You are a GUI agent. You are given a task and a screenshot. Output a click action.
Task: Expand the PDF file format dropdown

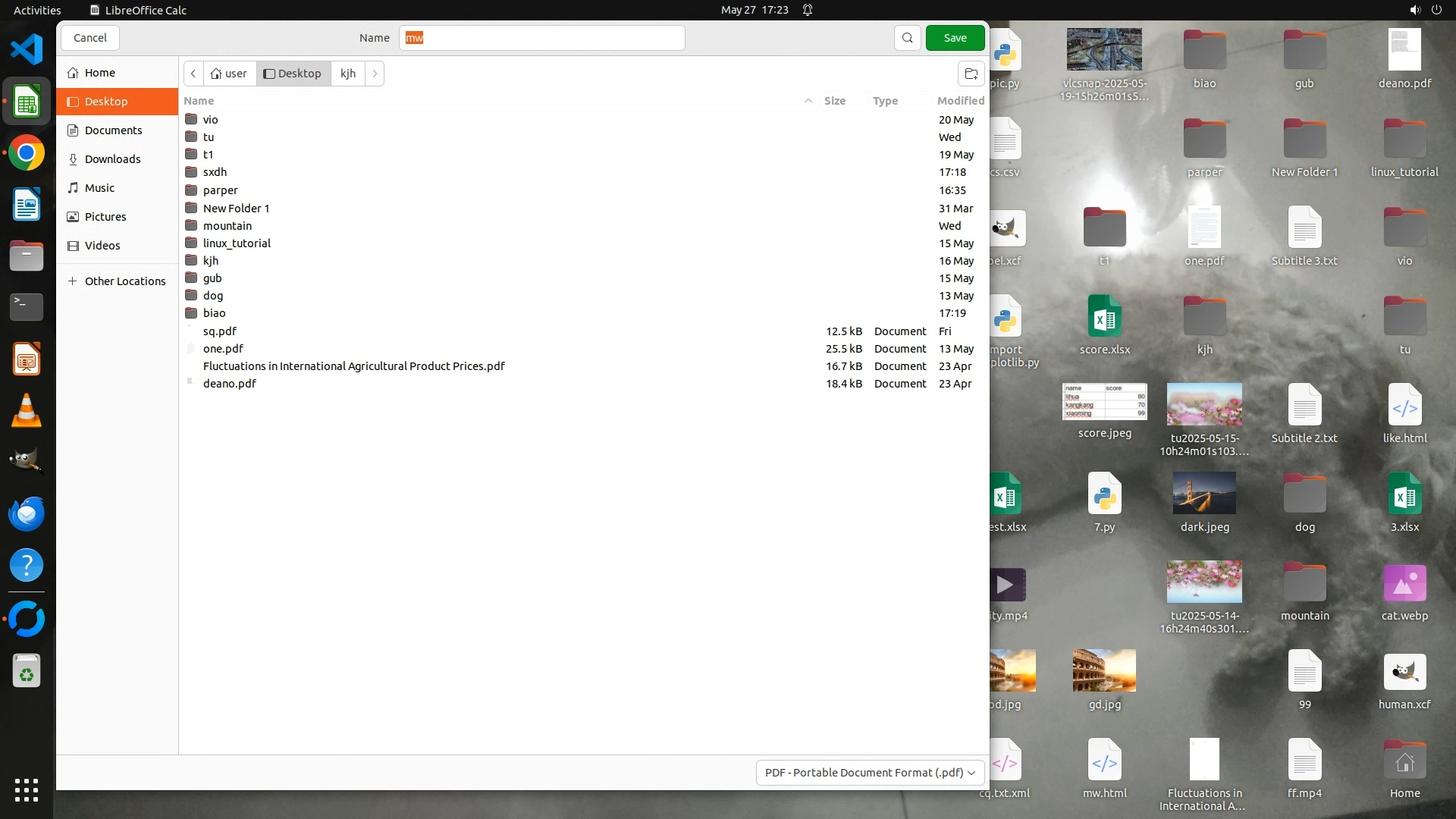870,772
